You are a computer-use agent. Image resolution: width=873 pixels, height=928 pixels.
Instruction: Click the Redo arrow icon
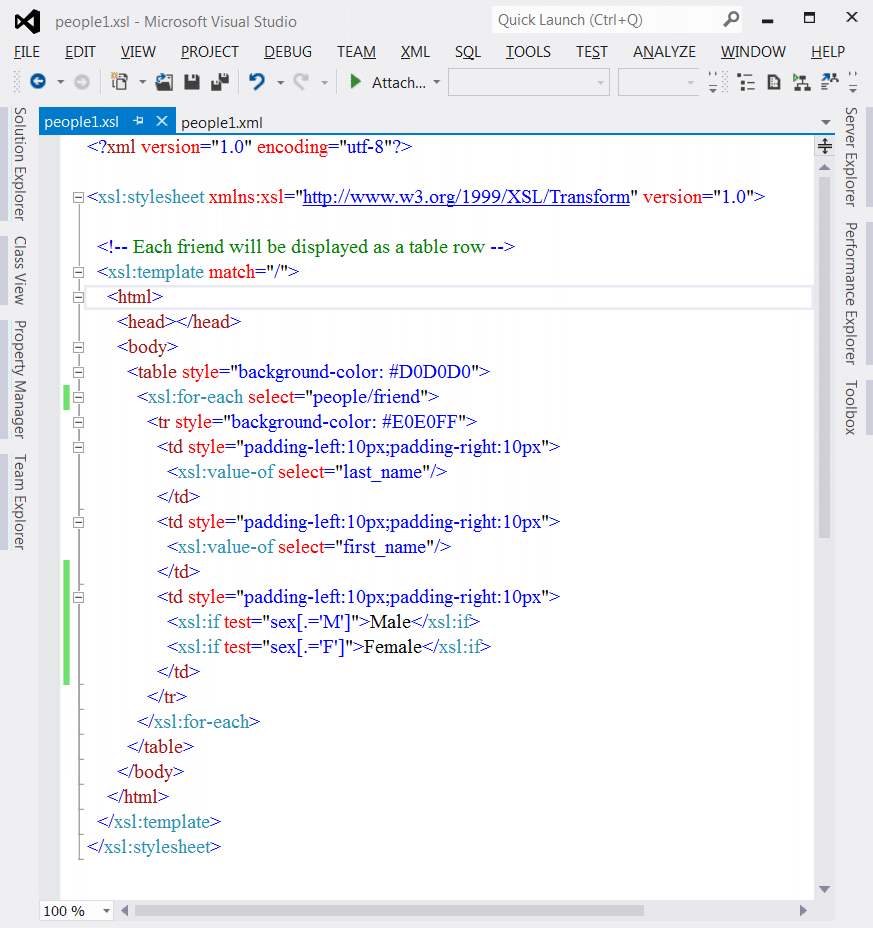point(301,82)
